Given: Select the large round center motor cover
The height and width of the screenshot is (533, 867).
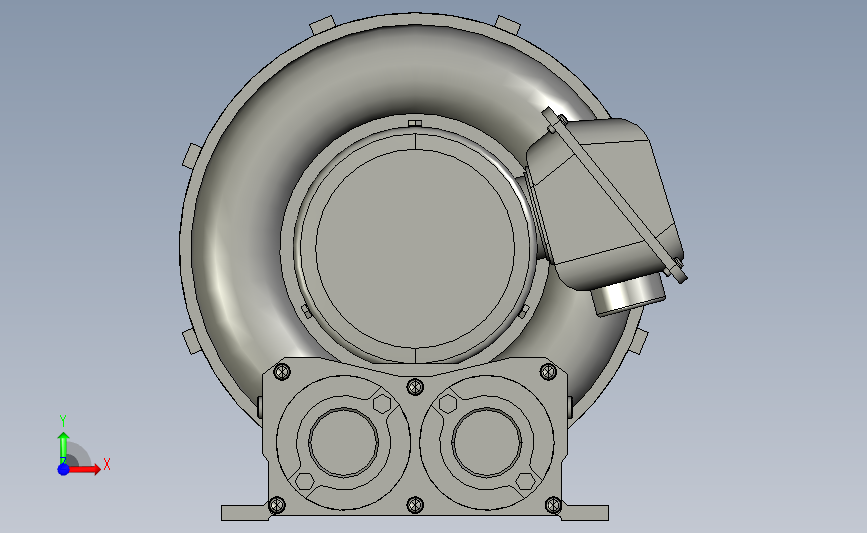Looking at the screenshot, I should coord(415,248).
